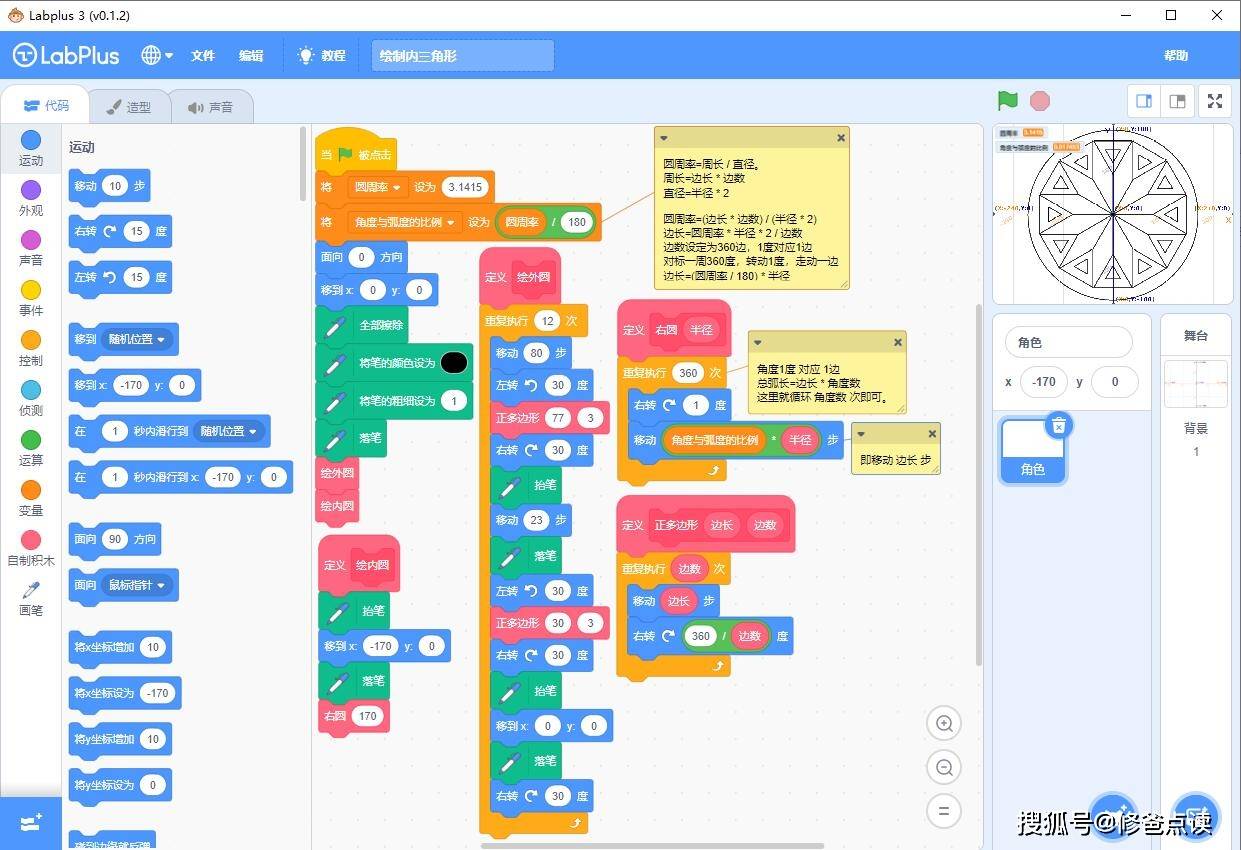Expand the 圆周率 variable dropdown
Viewport: 1241px width, 850px height.
tap(396, 187)
